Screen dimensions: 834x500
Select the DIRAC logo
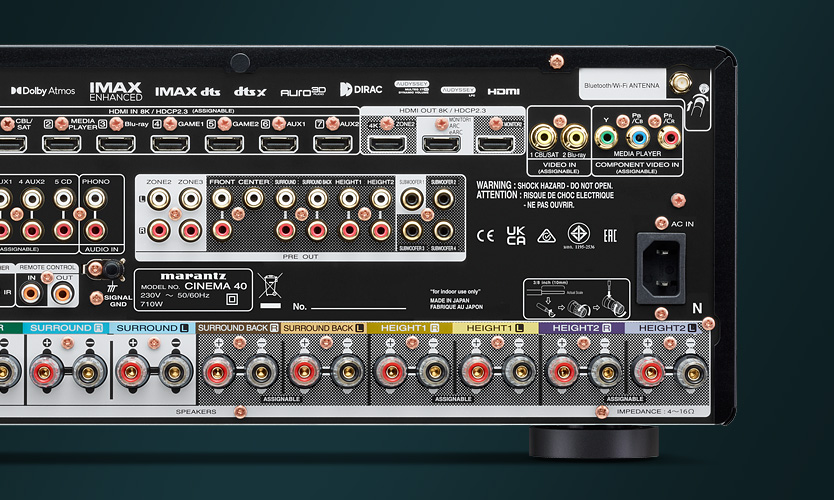point(360,89)
